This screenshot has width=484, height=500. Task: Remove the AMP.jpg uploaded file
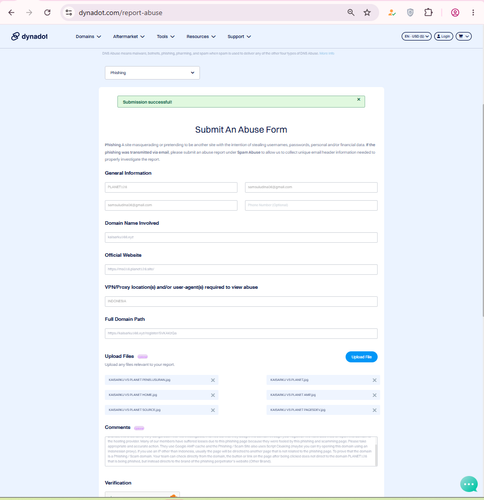coord(374,395)
